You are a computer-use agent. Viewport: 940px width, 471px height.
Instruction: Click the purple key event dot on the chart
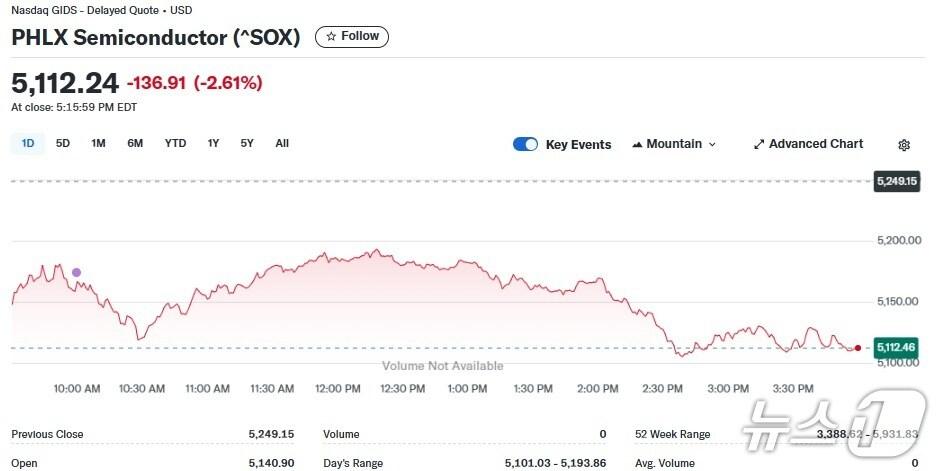(76, 272)
